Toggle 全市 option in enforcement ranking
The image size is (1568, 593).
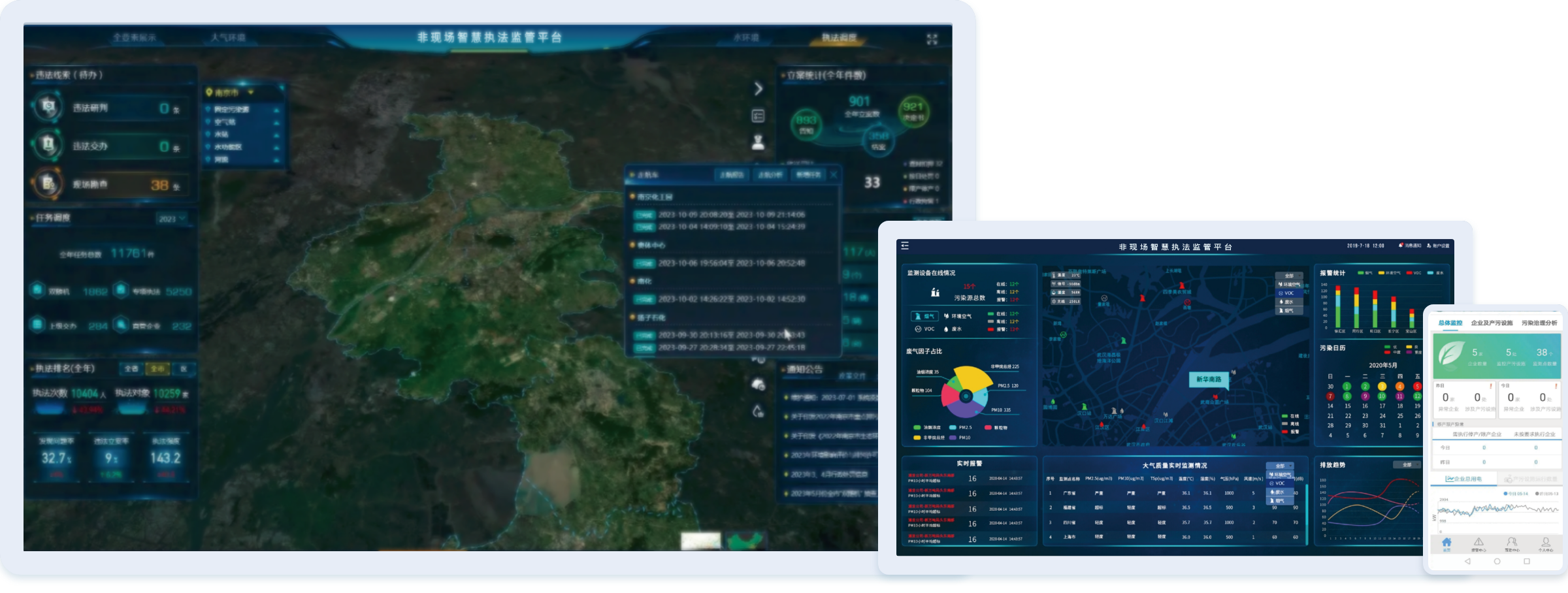click(157, 369)
